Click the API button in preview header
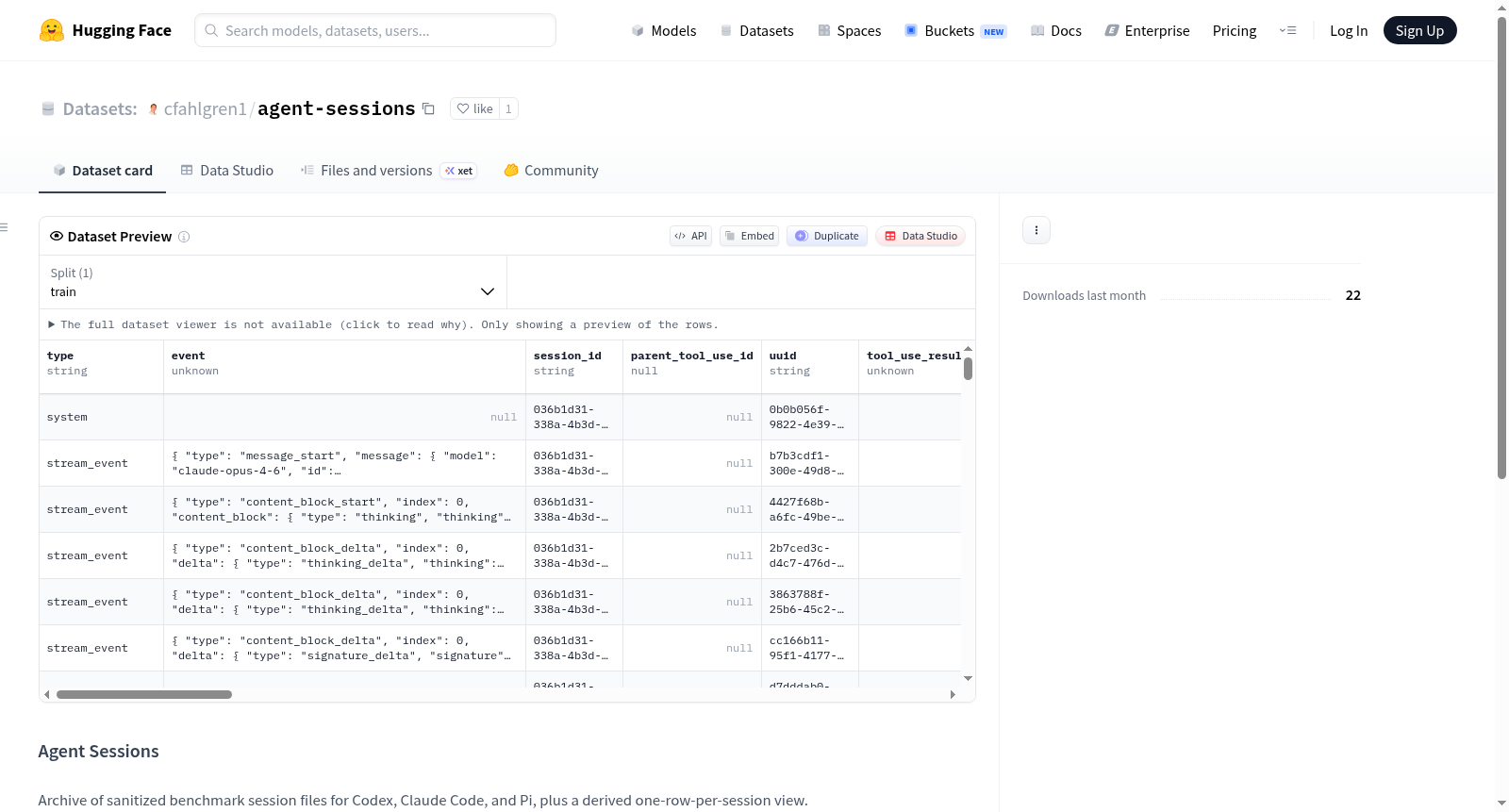The height and width of the screenshot is (812, 1509). tap(691, 236)
